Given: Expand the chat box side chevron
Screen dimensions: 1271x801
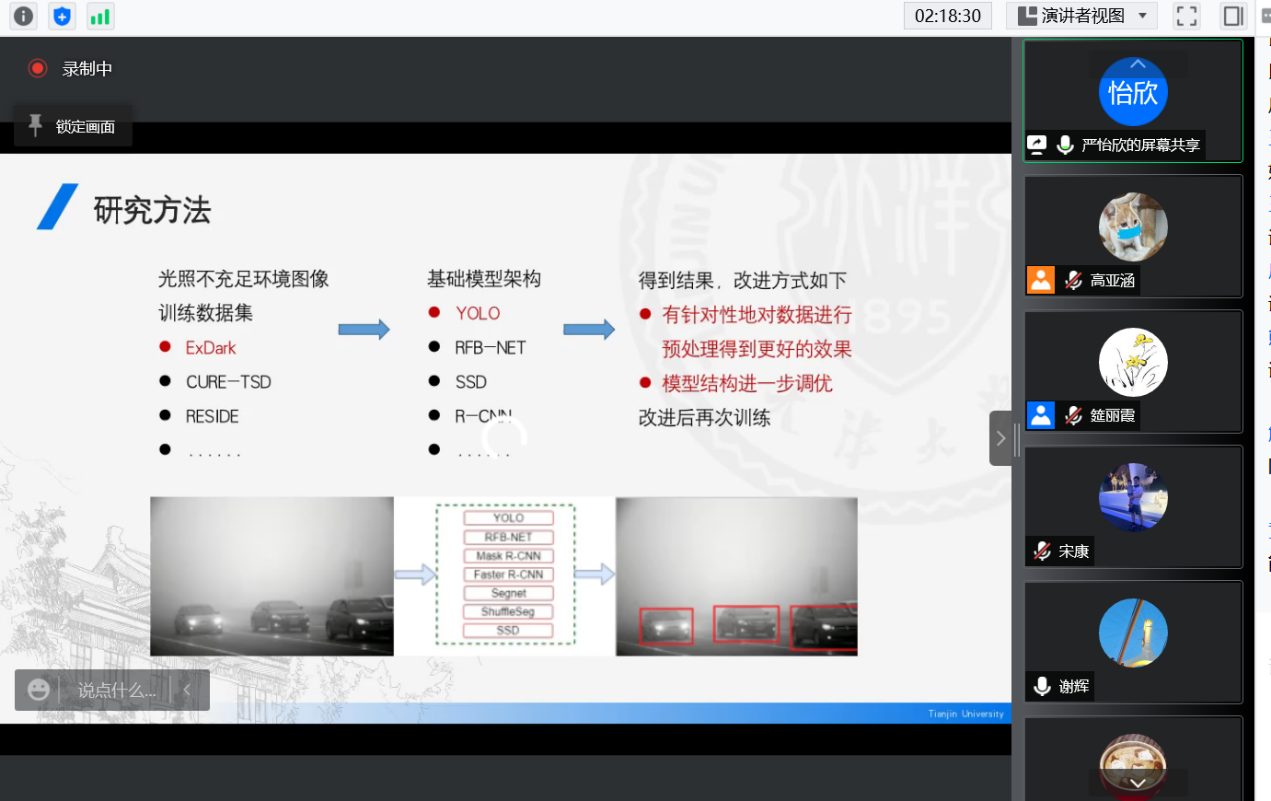Looking at the screenshot, I should pyautogui.click(x=187, y=690).
